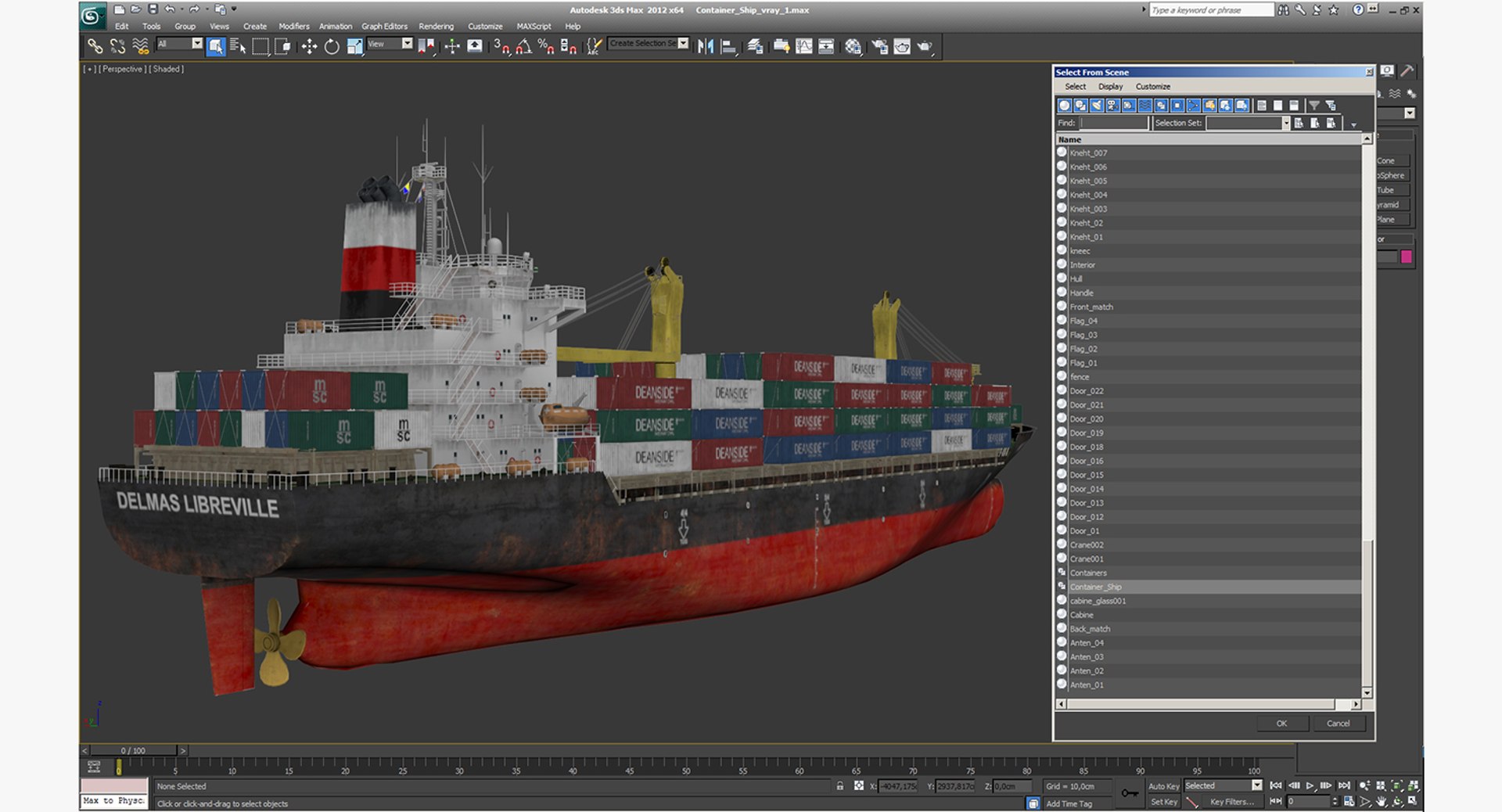Viewport: 1502px width, 812px height.
Task: Click the magenta object color swatch
Action: (x=1406, y=257)
